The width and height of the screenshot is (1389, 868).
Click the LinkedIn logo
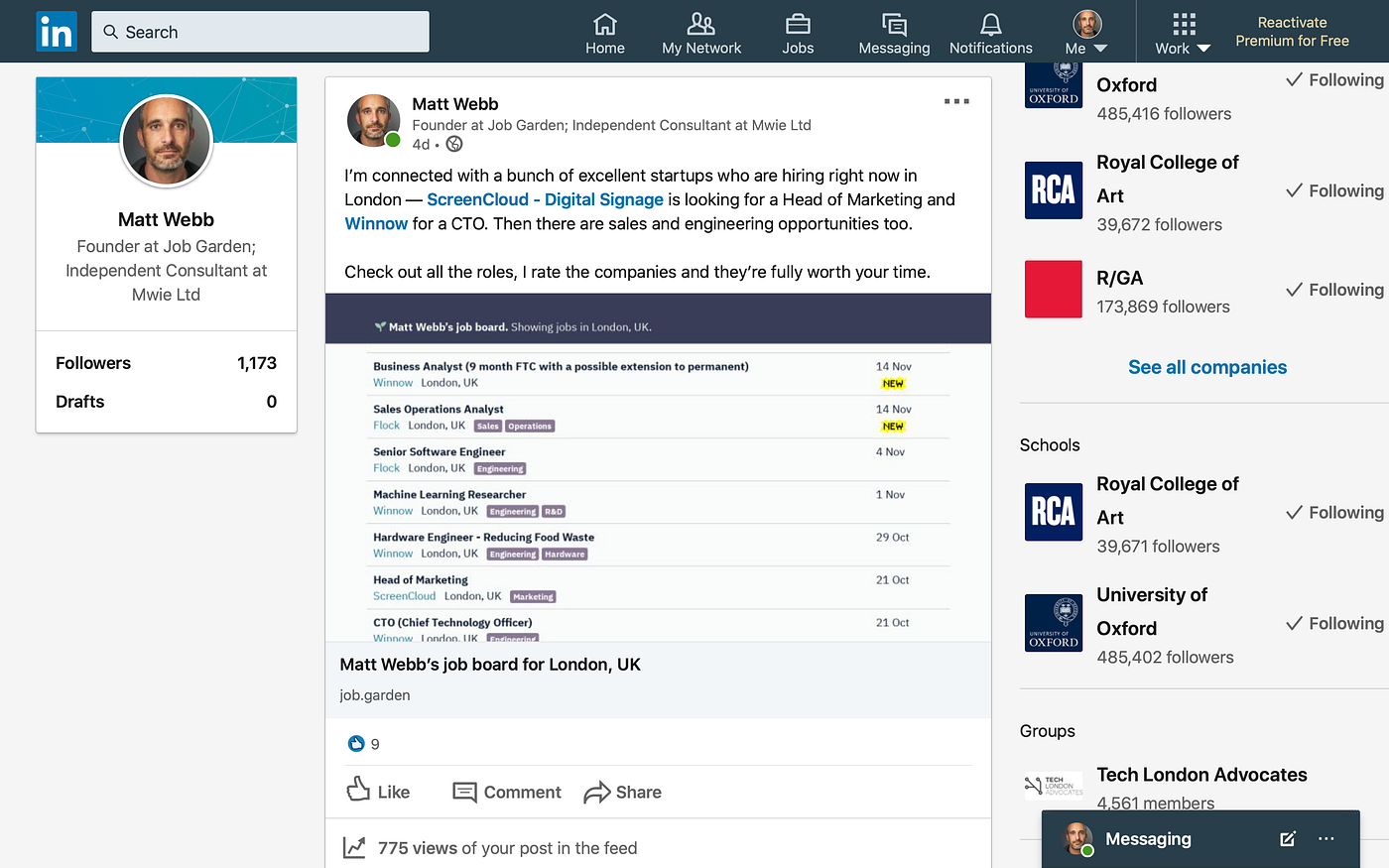point(56,31)
